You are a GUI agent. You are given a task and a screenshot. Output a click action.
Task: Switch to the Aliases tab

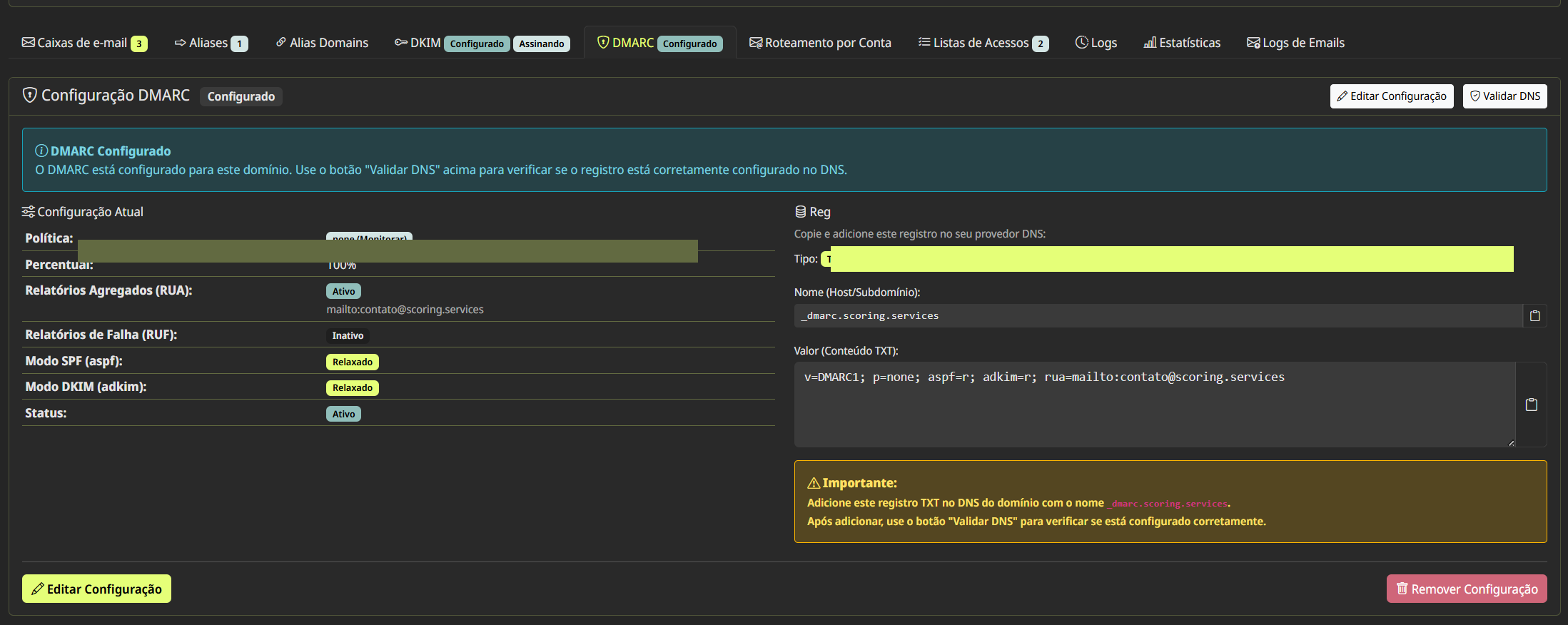(211, 43)
